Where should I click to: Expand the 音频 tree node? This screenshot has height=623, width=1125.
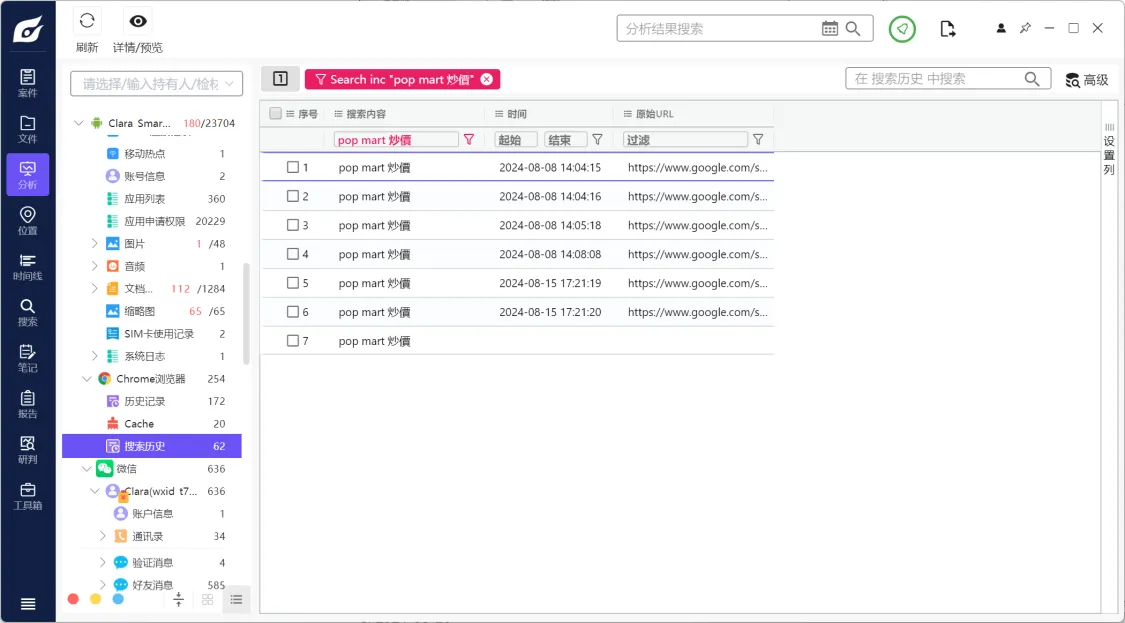tap(95, 266)
